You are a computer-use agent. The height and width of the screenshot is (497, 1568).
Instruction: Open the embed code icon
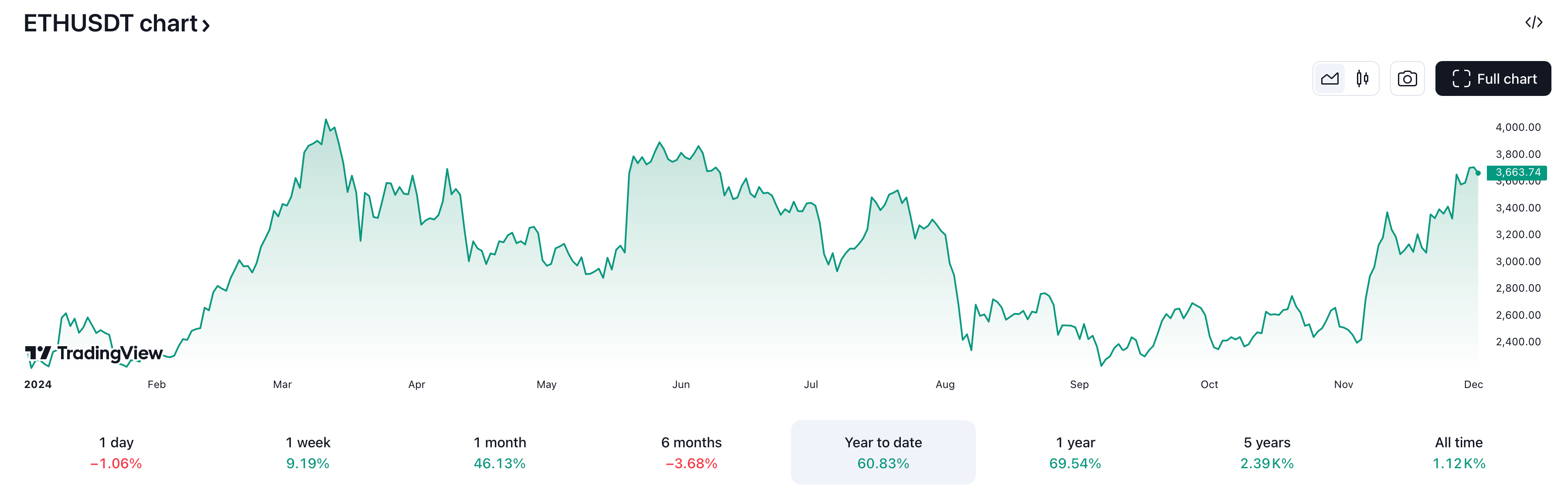1533,23
